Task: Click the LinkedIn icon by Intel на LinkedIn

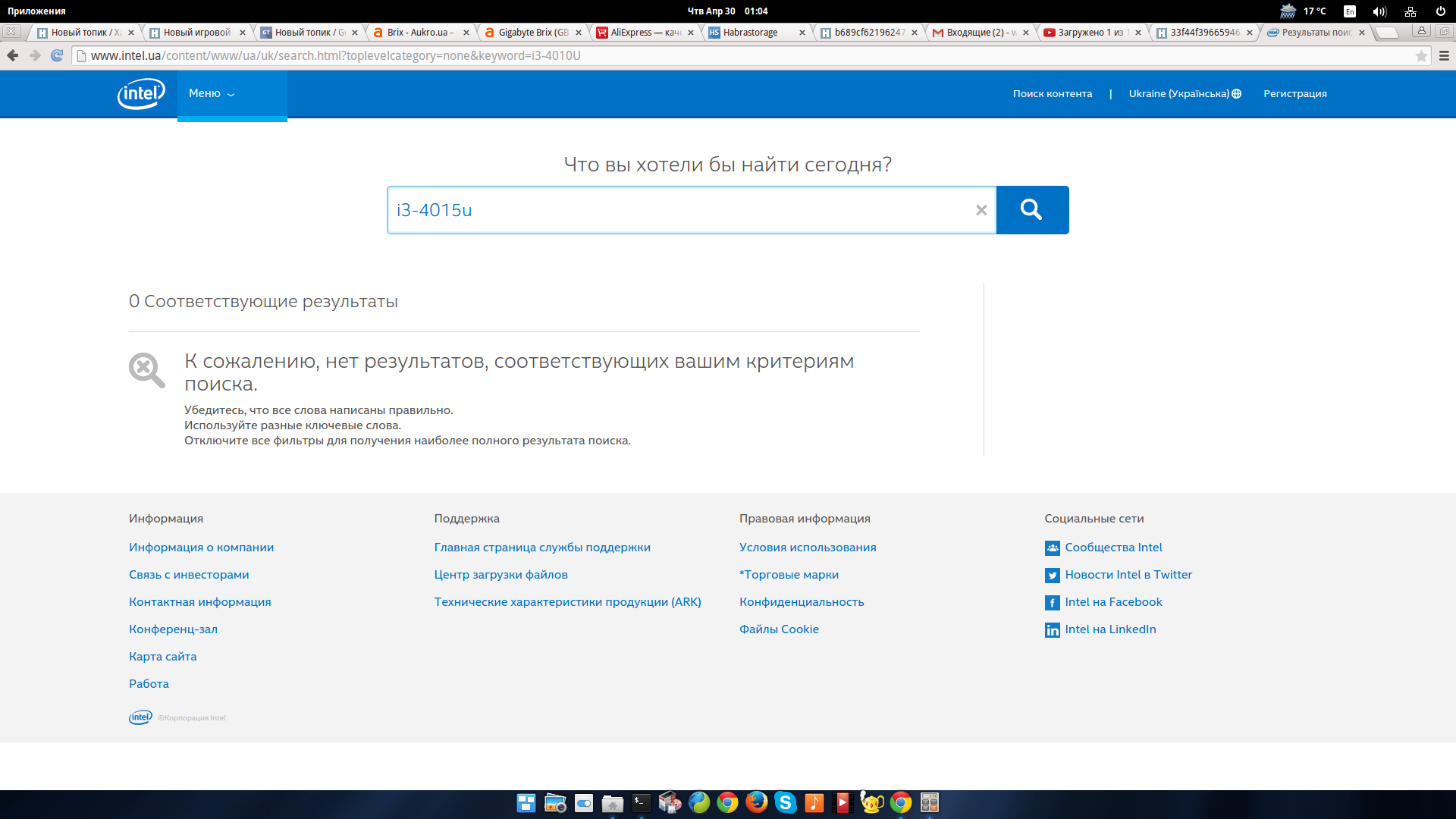Action: coord(1052,630)
